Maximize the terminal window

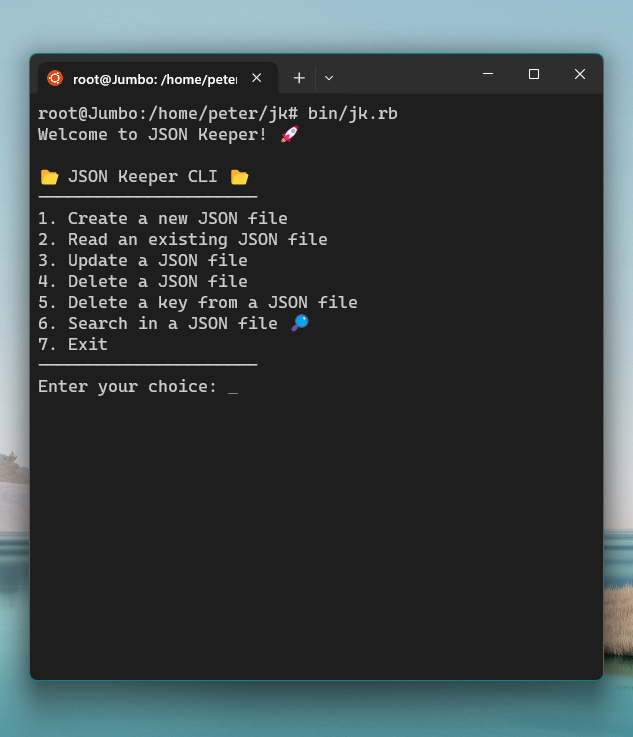point(534,74)
